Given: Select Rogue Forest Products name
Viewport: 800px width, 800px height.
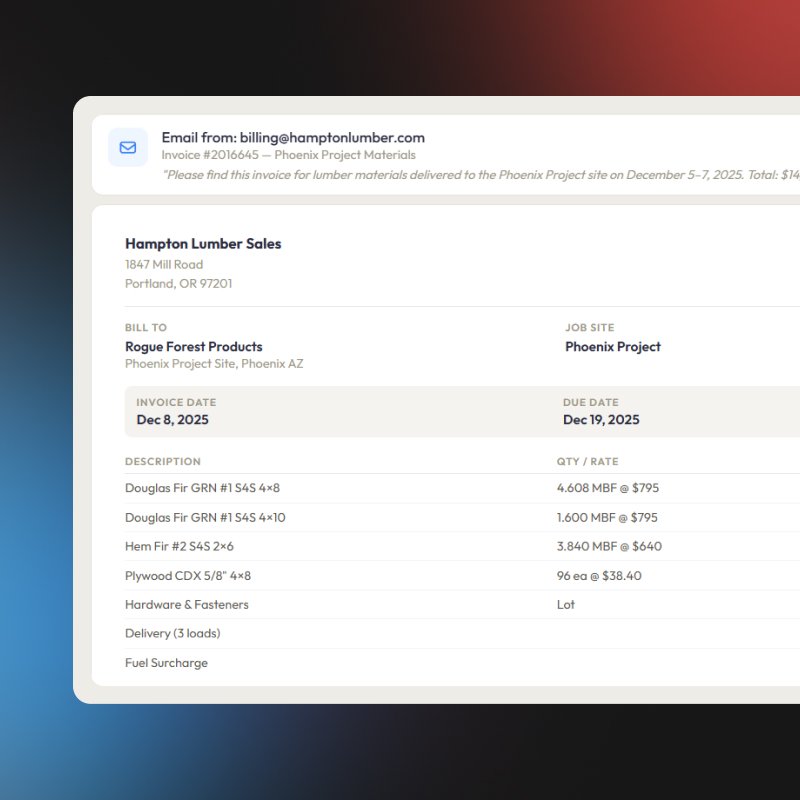Looking at the screenshot, I should click(193, 347).
